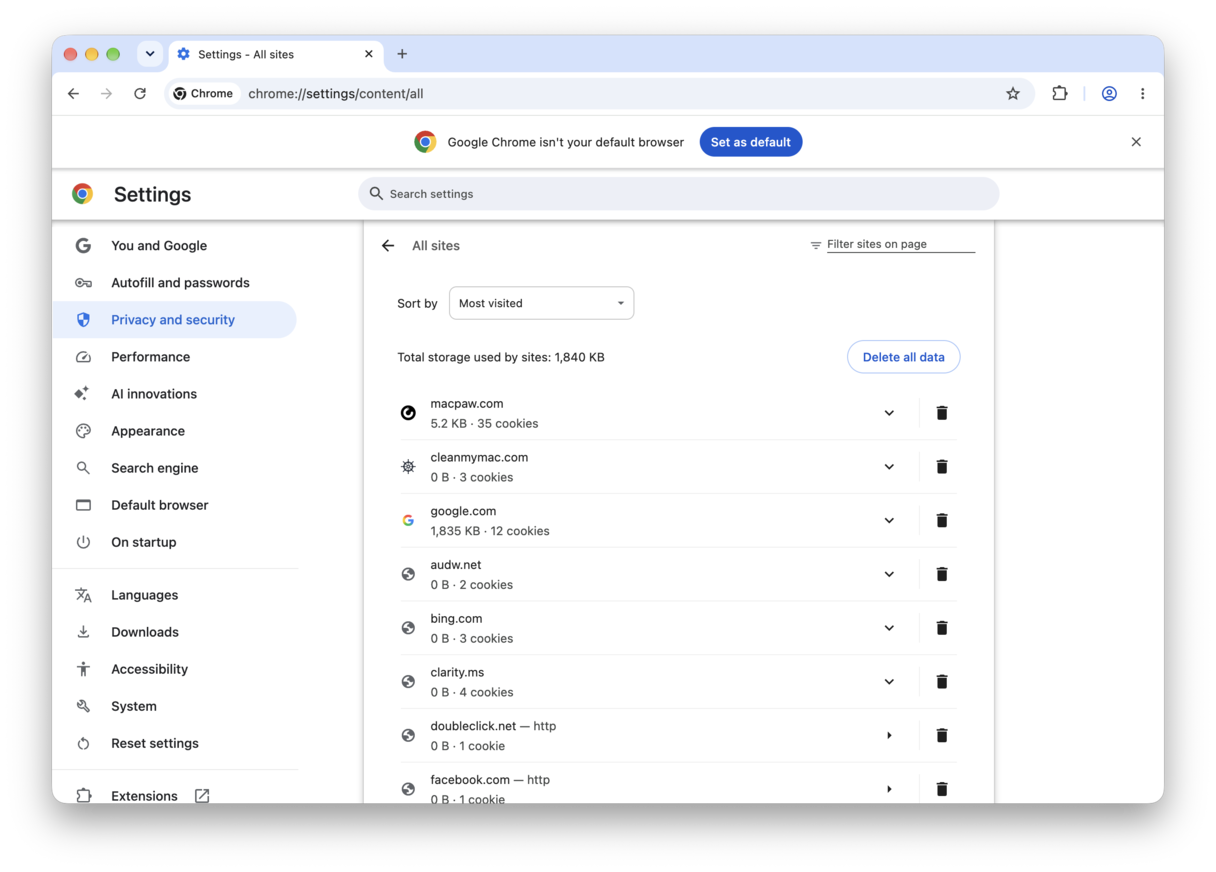Click '1,835 KB · 12 cookies' text
Screen dimensions: 1216x872
[x=490, y=531]
